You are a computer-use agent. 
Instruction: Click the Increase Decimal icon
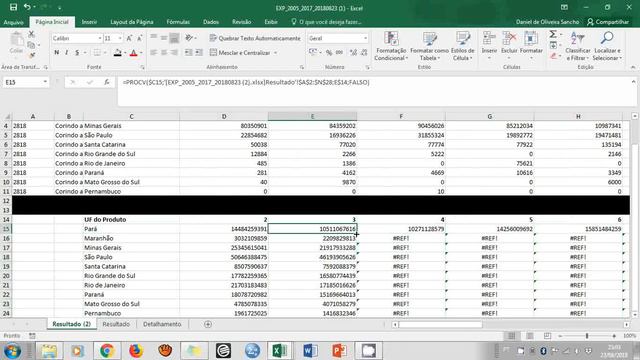[x=353, y=52]
